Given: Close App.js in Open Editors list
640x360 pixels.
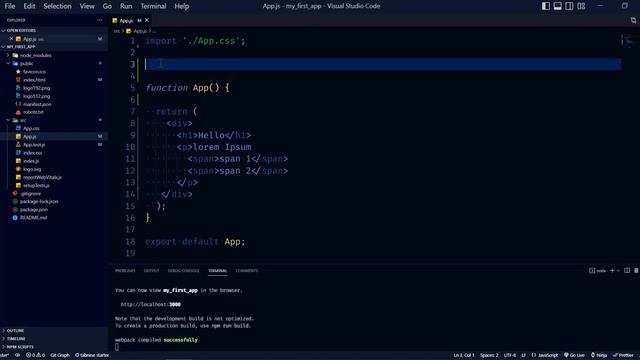Looking at the screenshot, I should tap(11, 39).
